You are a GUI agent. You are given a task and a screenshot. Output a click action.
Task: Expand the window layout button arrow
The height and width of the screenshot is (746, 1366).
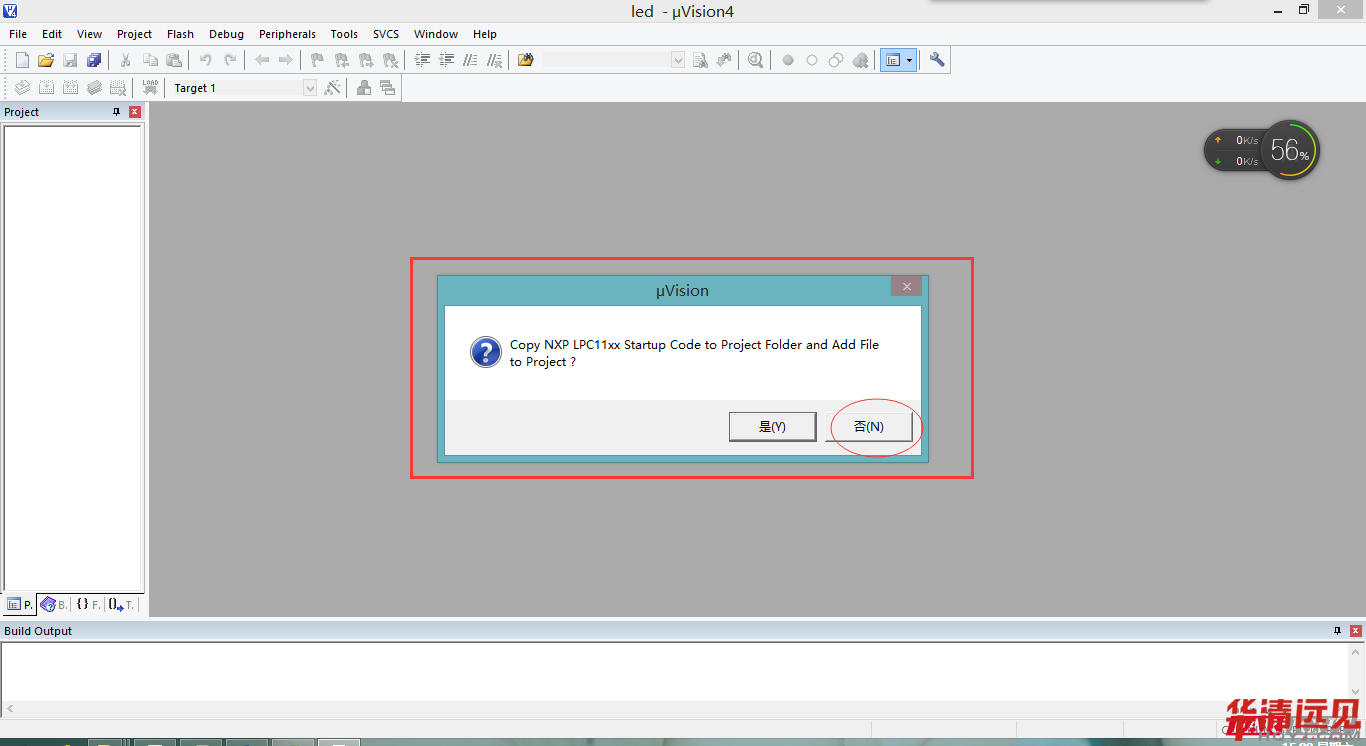tap(909, 60)
